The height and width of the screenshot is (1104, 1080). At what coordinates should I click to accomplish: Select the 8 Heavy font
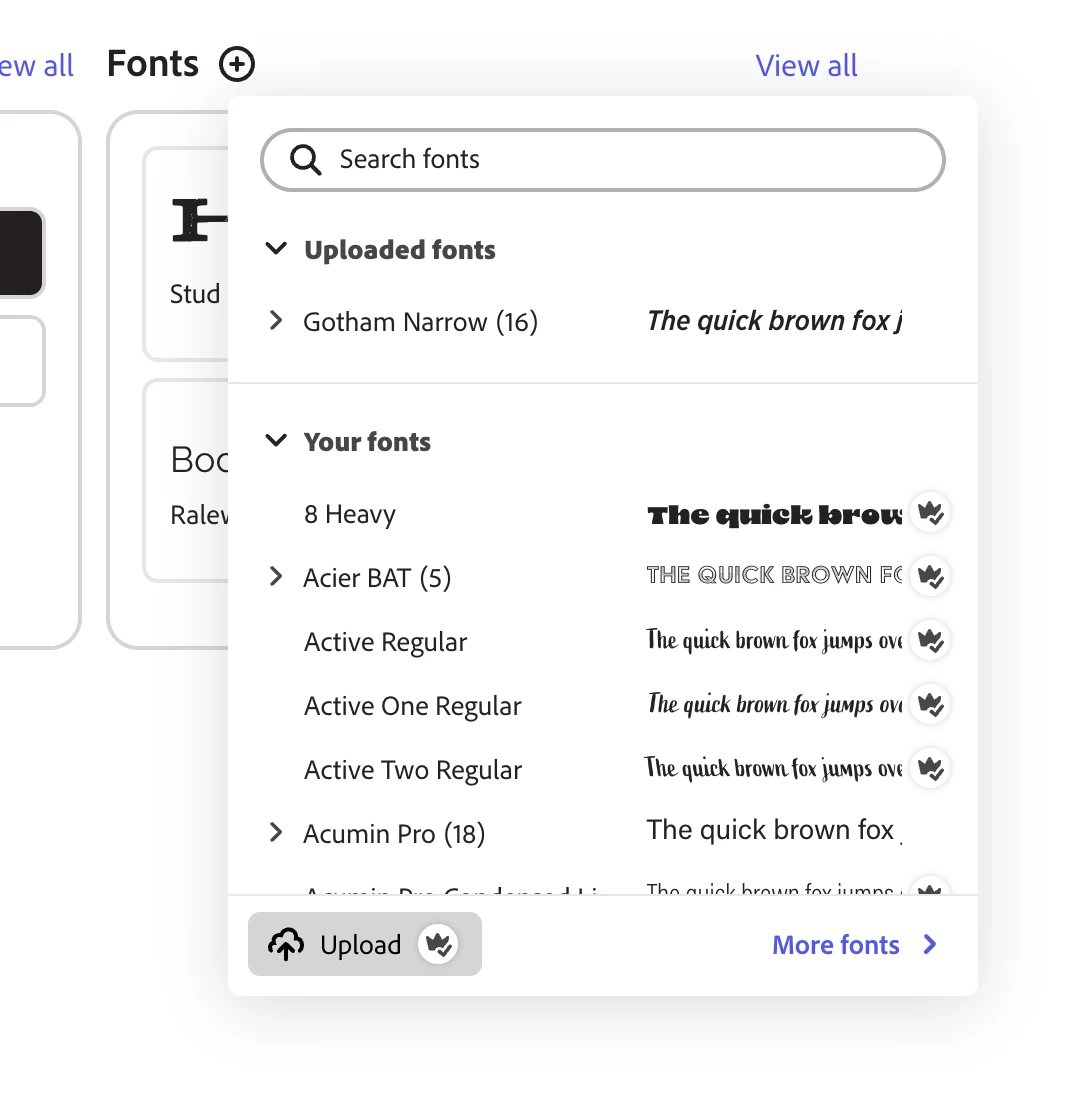350,515
